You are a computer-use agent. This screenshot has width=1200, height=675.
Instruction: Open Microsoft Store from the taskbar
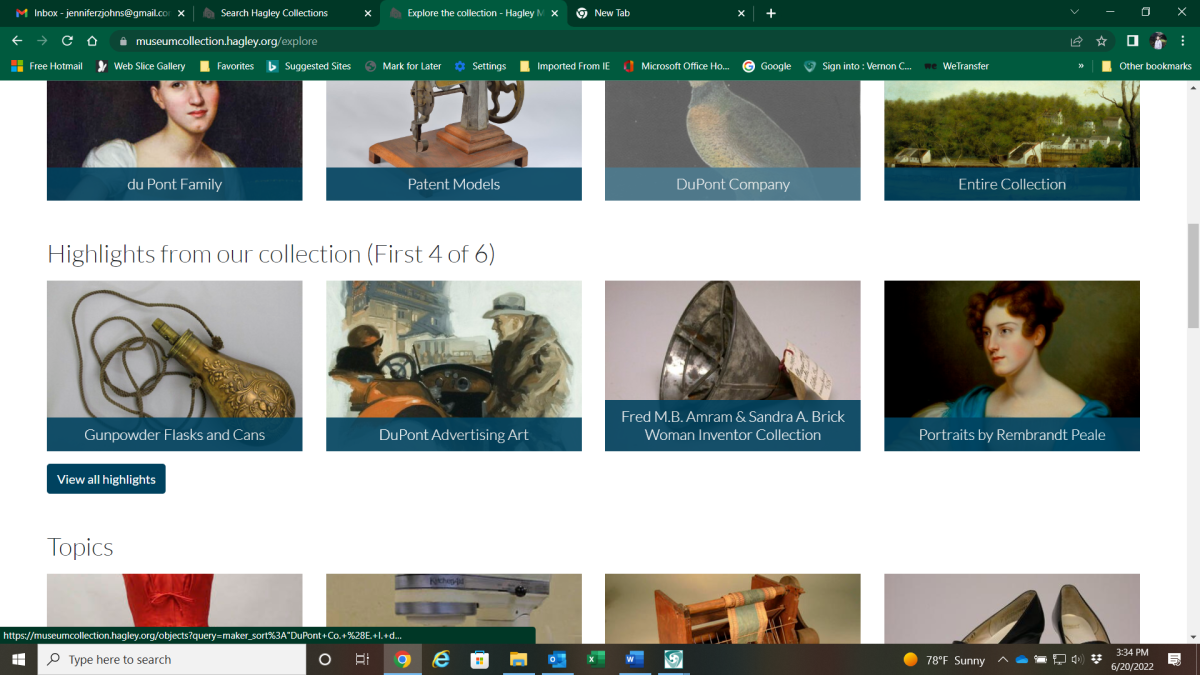480,659
